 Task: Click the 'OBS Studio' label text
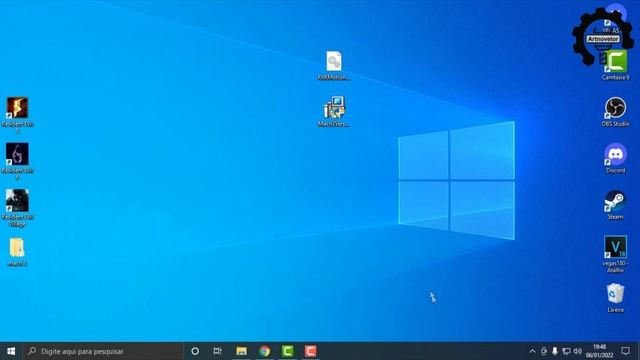616,124
